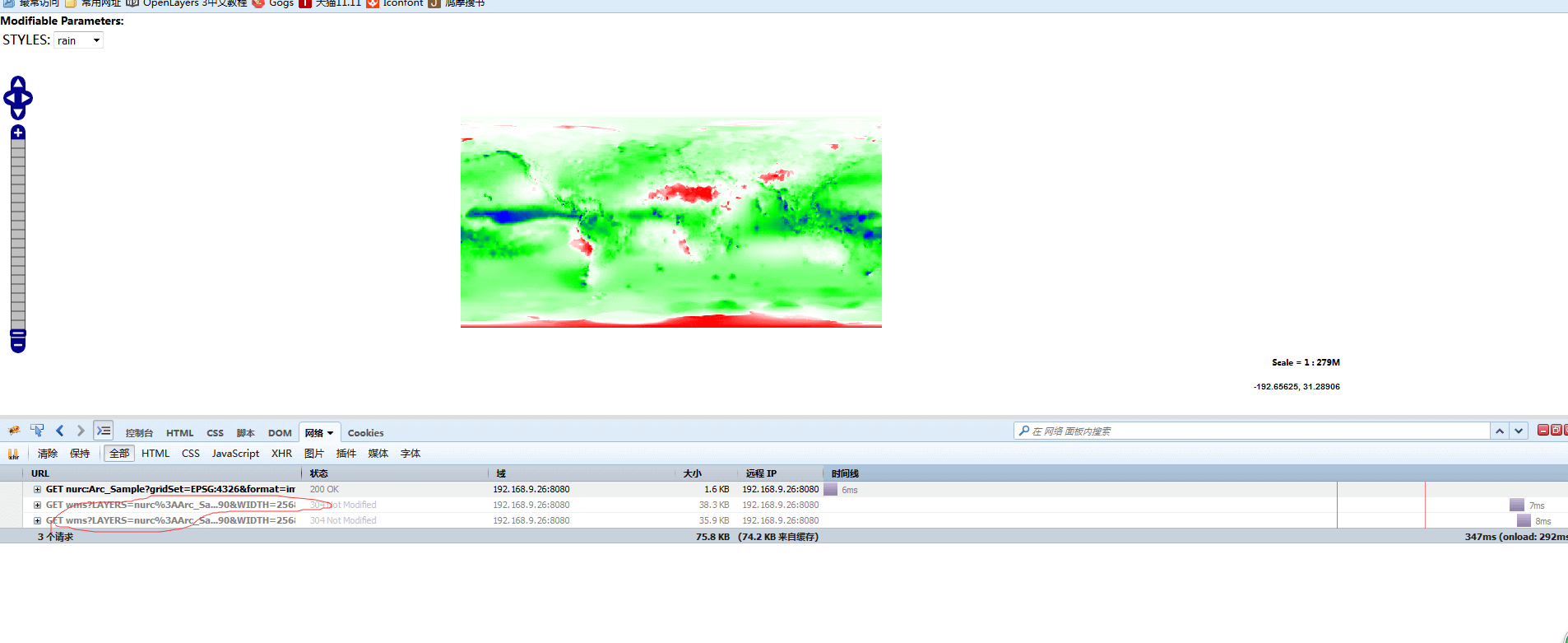Open the STYLES dropdown showing rain
This screenshot has height=643, width=1568.
[79, 40]
